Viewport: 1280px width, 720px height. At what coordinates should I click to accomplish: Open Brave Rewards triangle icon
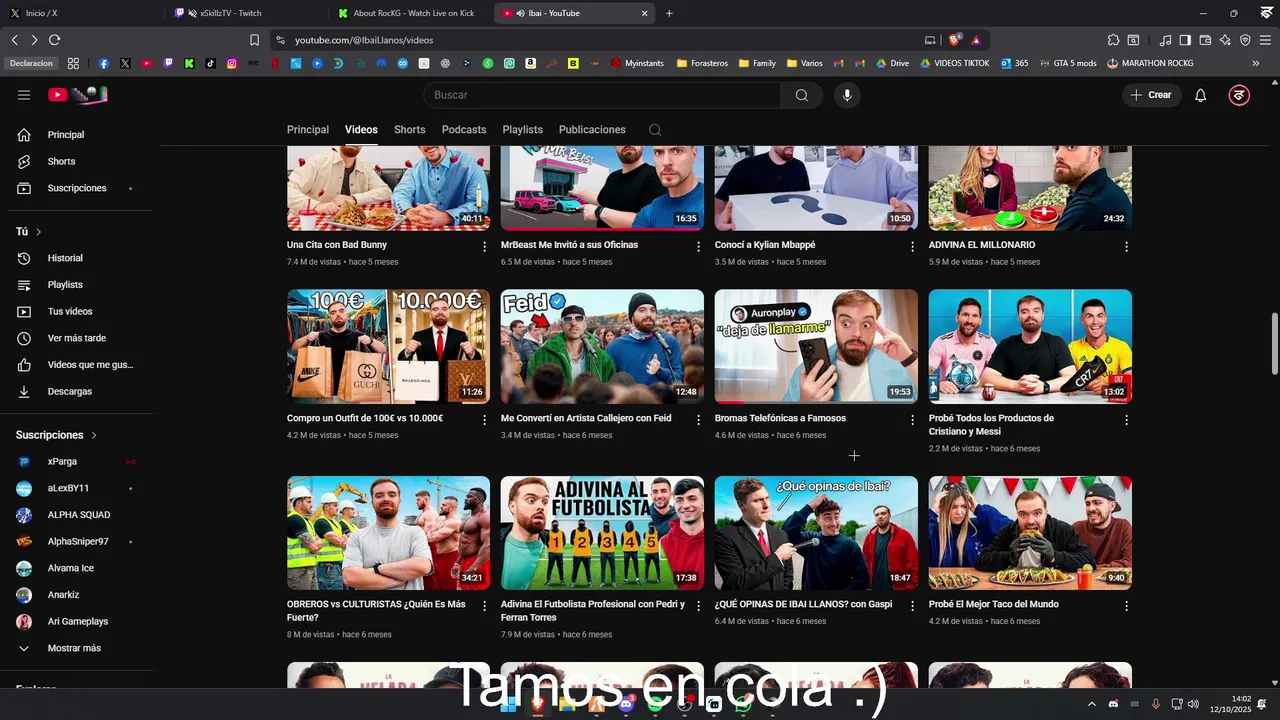[x=976, y=40]
